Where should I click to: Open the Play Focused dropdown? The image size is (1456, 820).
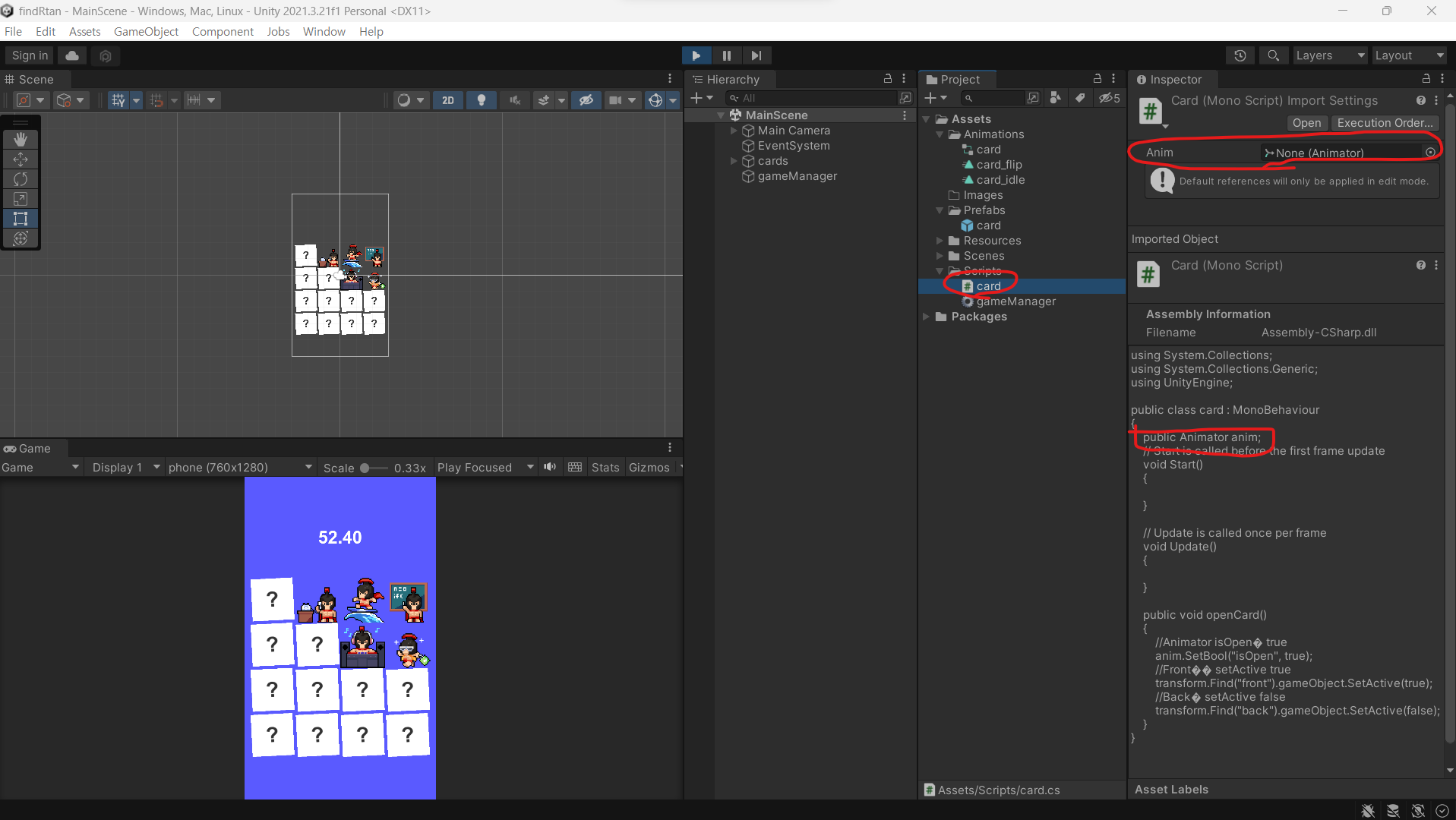(485, 468)
